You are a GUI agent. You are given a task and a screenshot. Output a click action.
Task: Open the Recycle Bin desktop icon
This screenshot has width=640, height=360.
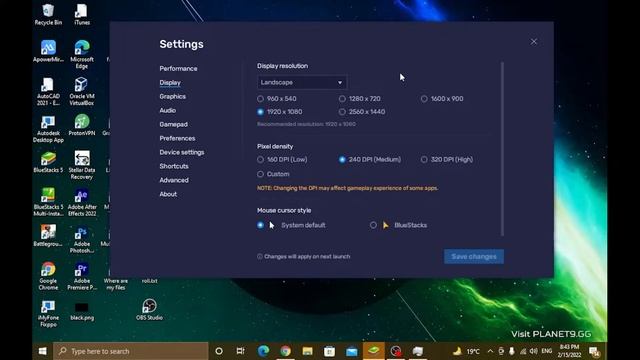tap(48, 14)
